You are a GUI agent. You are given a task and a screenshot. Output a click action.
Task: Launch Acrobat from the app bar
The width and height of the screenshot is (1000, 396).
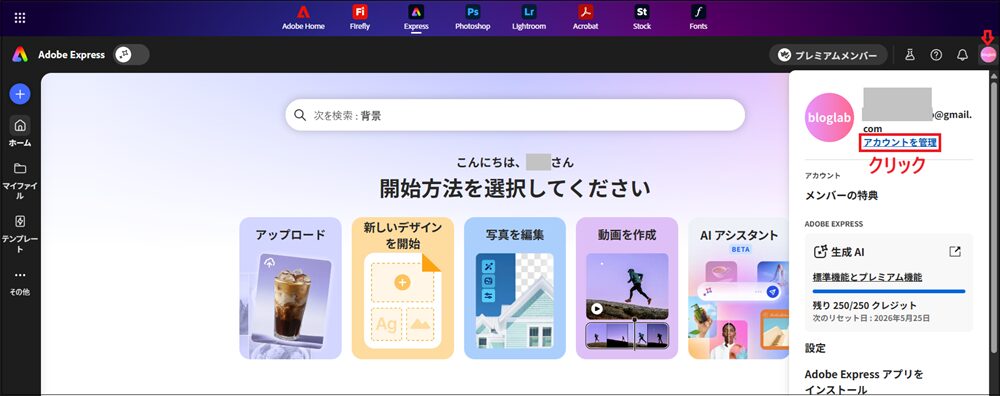[585, 18]
